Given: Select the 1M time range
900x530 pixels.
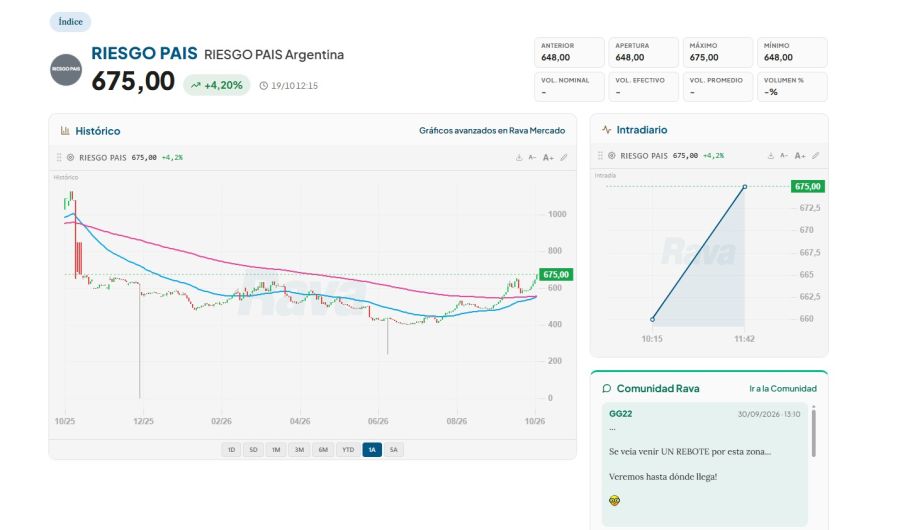Looking at the screenshot, I should (276, 450).
